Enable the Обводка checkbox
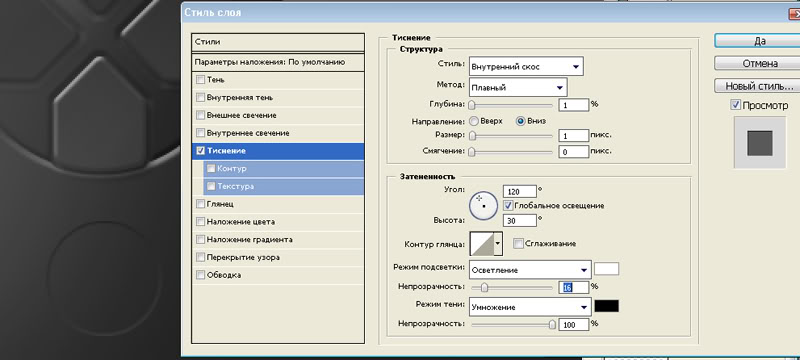 [201, 275]
